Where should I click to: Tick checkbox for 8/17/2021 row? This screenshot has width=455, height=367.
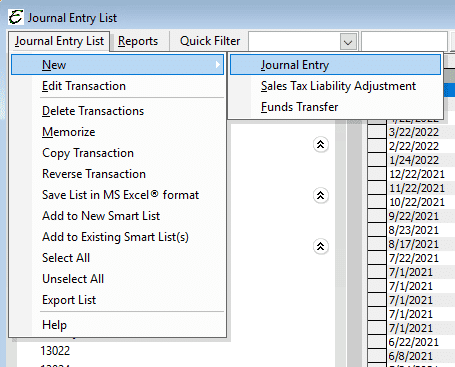click(377, 244)
